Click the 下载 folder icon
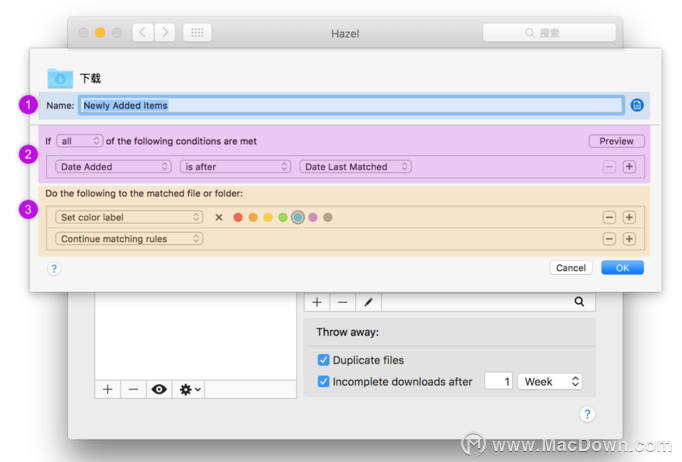The image size is (682, 462). coord(60,78)
